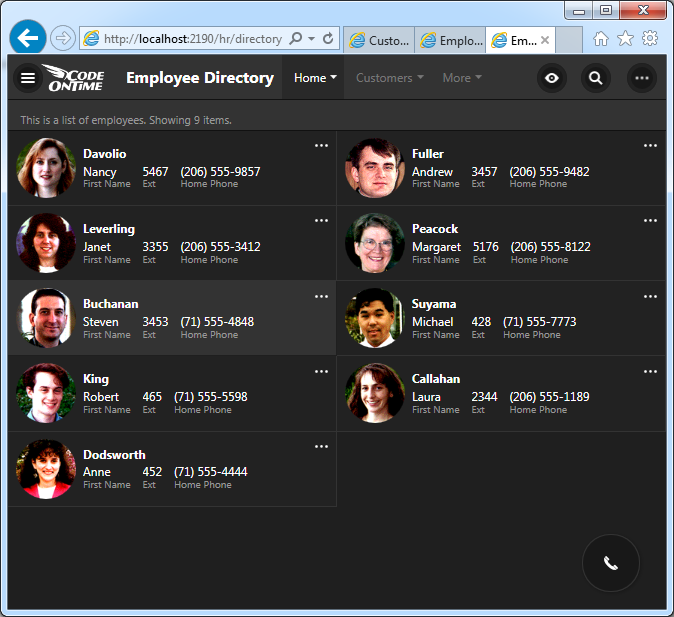Select Anne Dodsworth's photo
The image size is (674, 617).
pos(46,469)
